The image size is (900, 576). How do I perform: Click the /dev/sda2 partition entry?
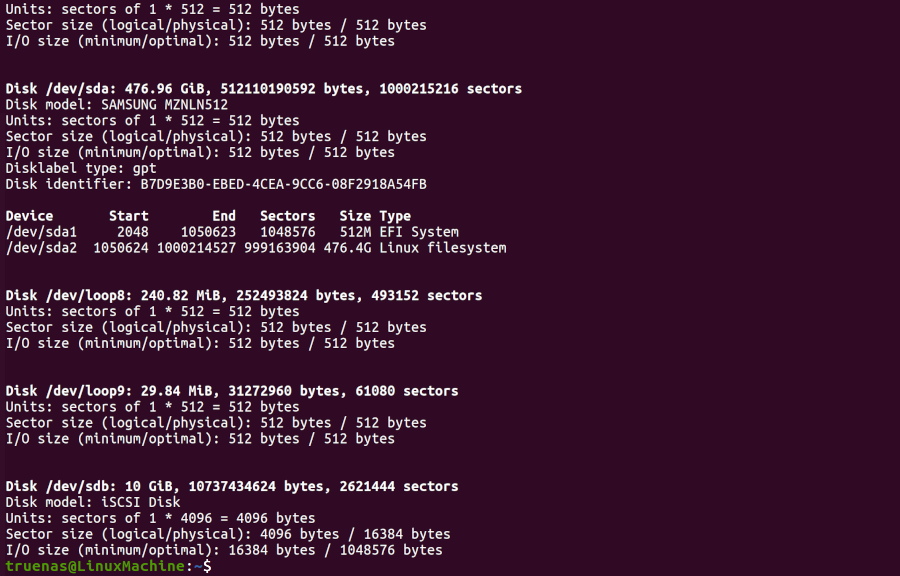coord(41,248)
